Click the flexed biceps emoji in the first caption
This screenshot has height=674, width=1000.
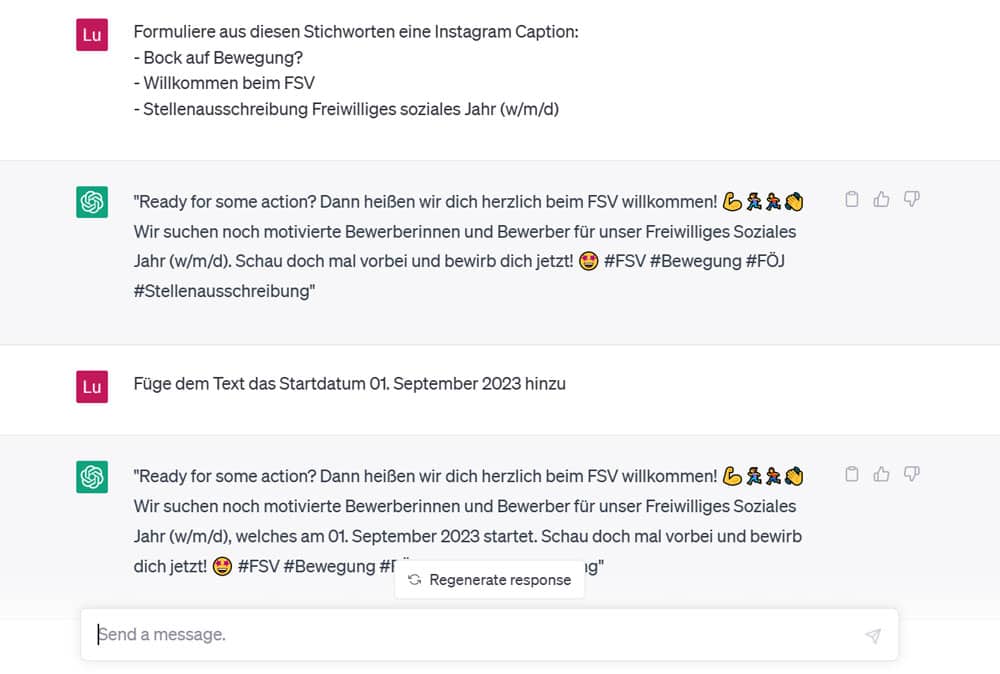733,200
